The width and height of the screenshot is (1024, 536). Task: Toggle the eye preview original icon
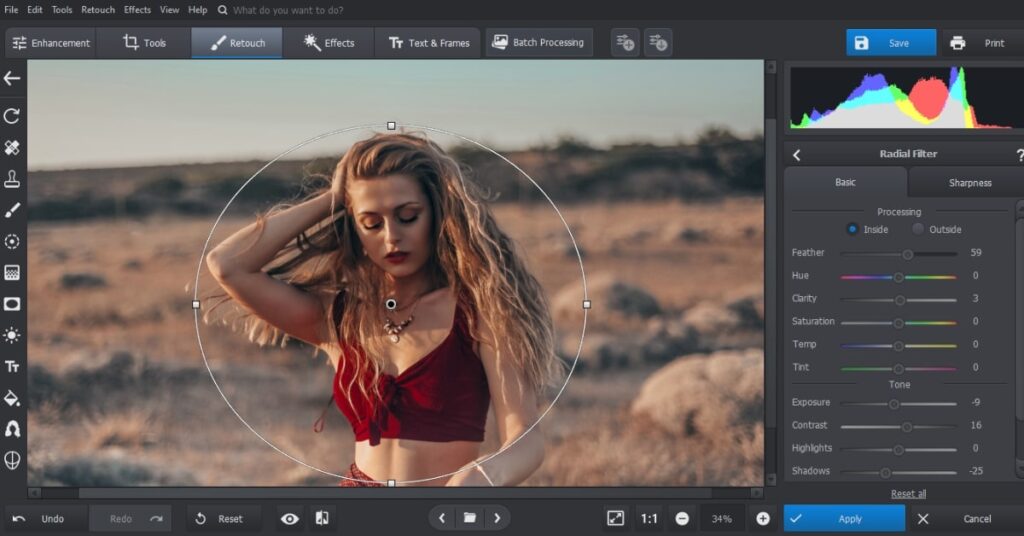coord(290,519)
